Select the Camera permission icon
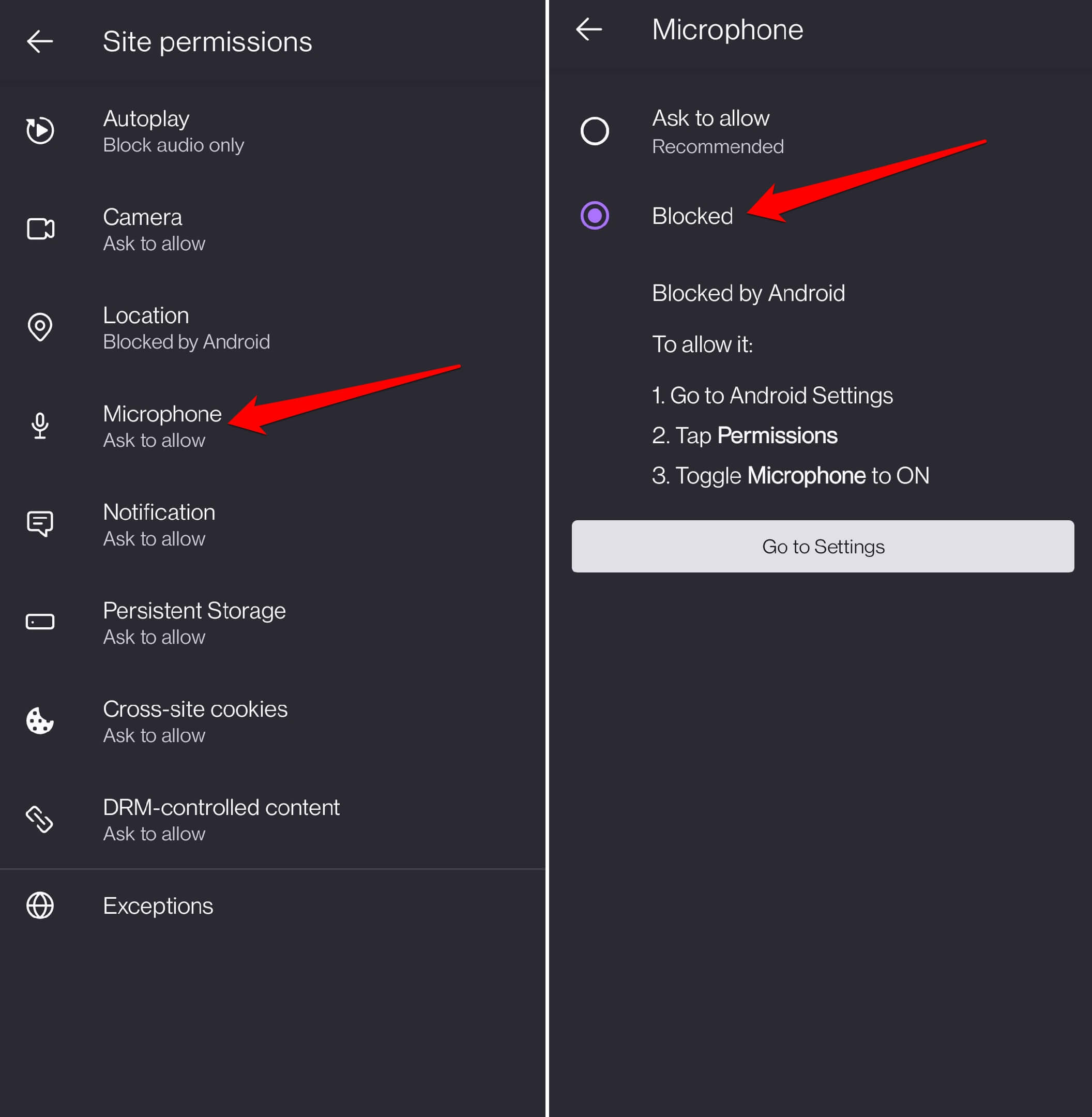This screenshot has height=1117, width=1092. click(x=40, y=229)
